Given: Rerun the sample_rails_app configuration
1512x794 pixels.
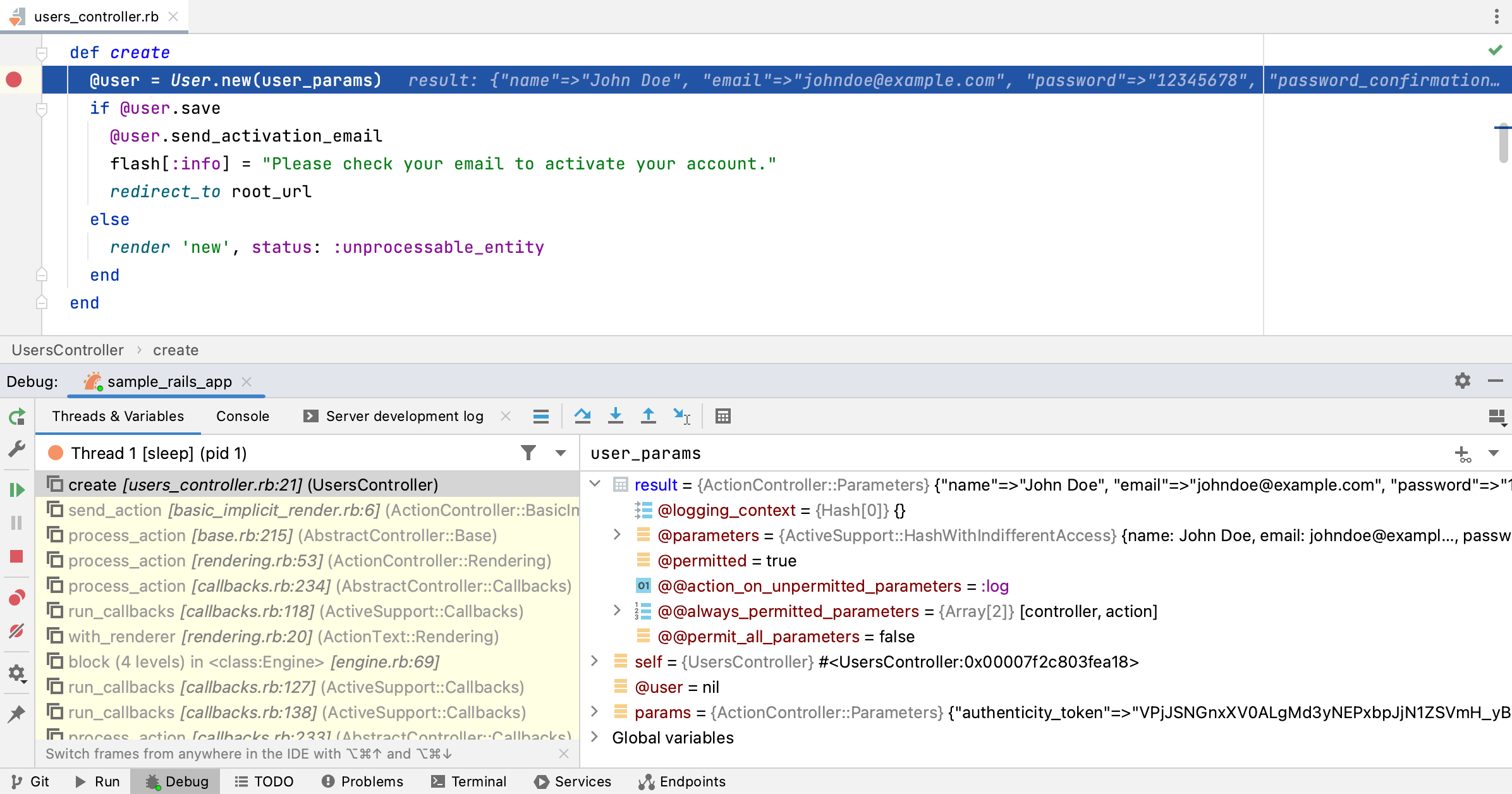Looking at the screenshot, I should pos(17,417).
